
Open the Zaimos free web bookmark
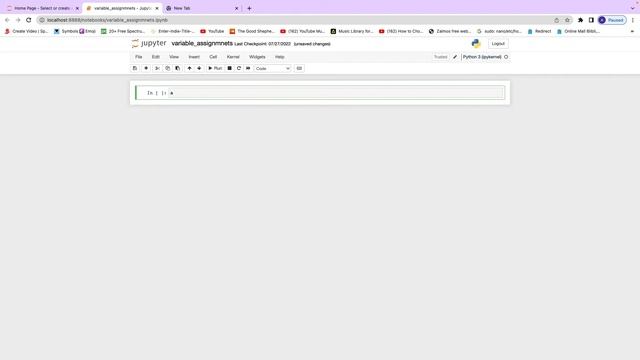tap(449, 31)
